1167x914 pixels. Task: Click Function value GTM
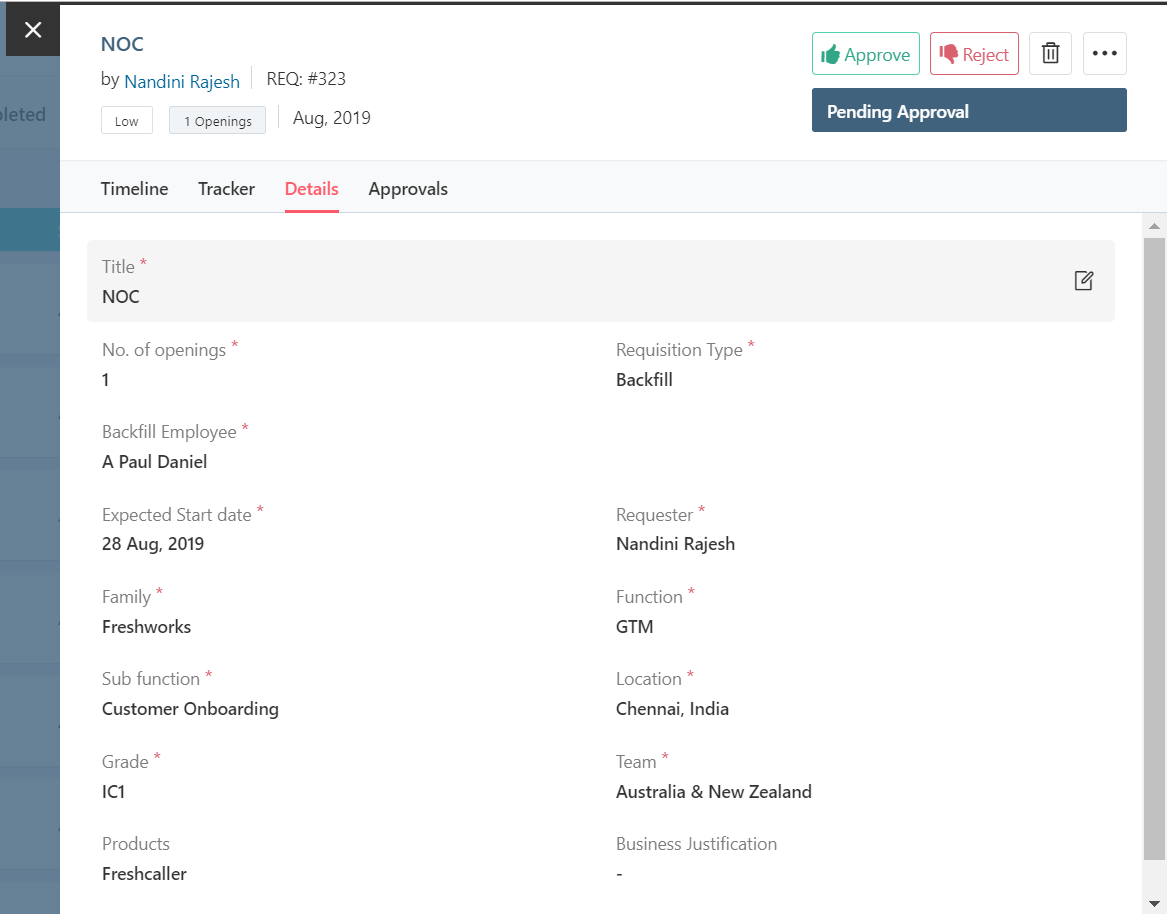click(634, 627)
